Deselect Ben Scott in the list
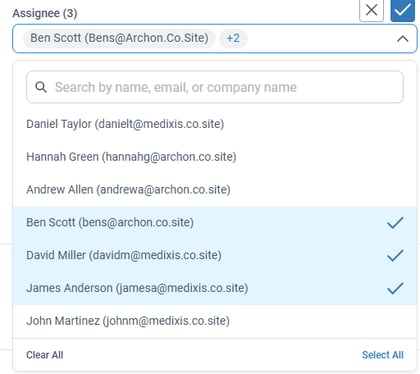This screenshot has width=420, height=374. pos(215,222)
